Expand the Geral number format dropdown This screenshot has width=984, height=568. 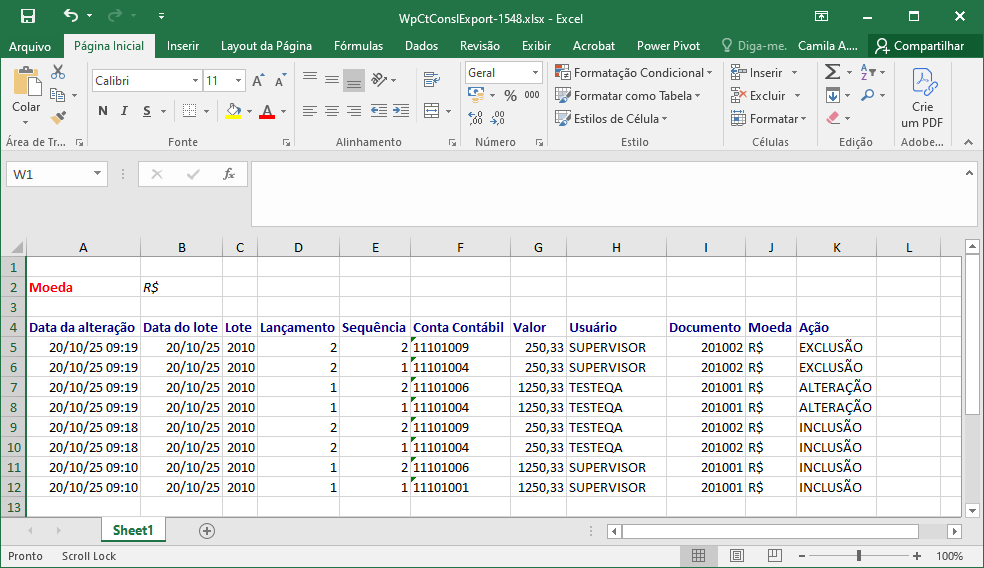tap(535, 73)
